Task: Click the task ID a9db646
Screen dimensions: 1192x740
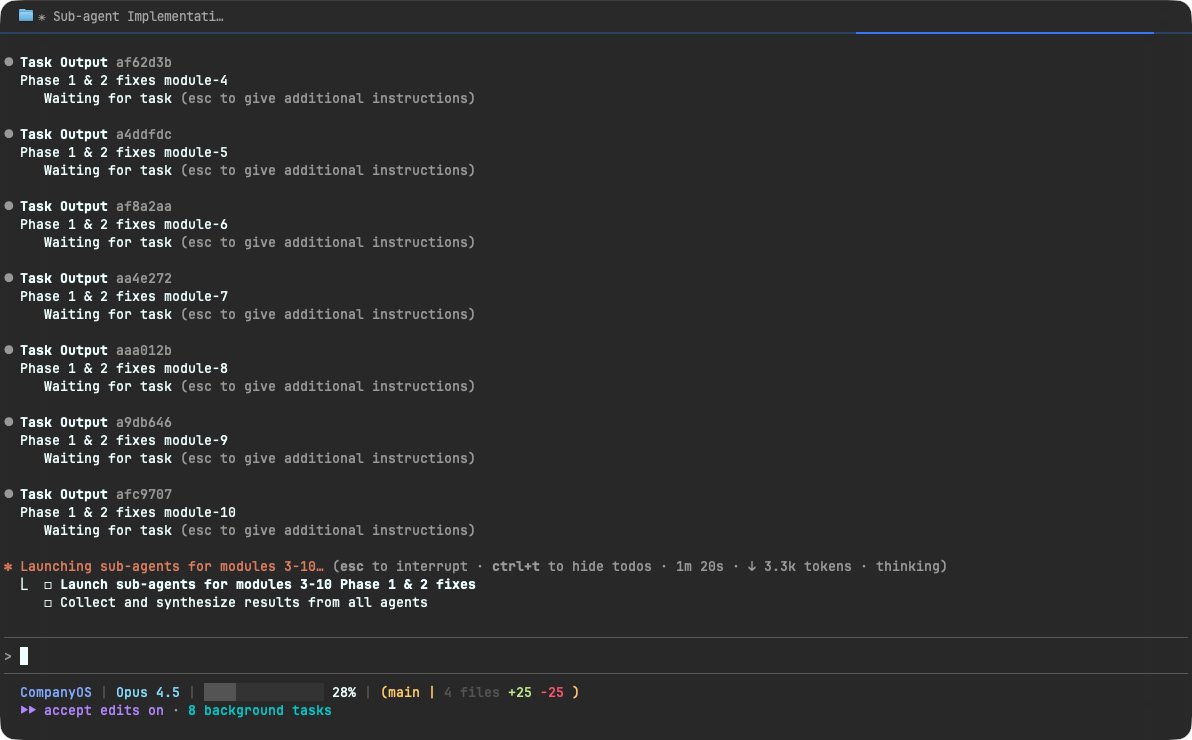Action: point(144,422)
